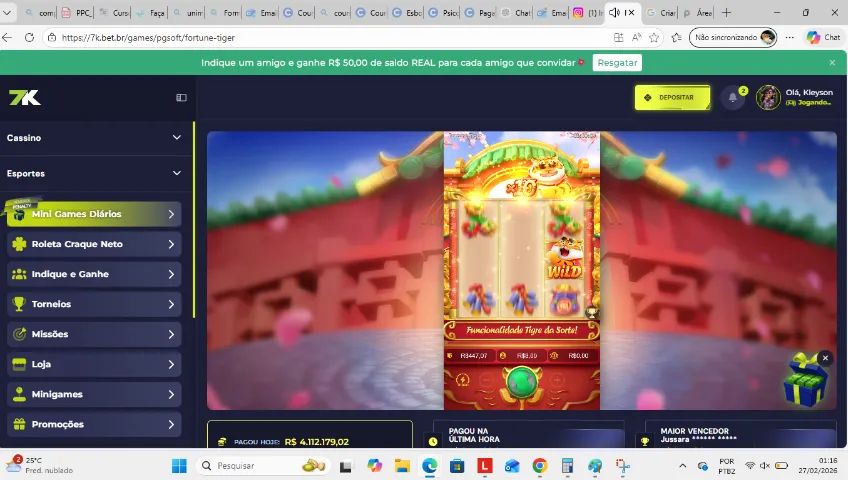Image resolution: width=848 pixels, height=480 pixels.
Task: Switch to the Psico tab
Action: click(x=442, y=12)
